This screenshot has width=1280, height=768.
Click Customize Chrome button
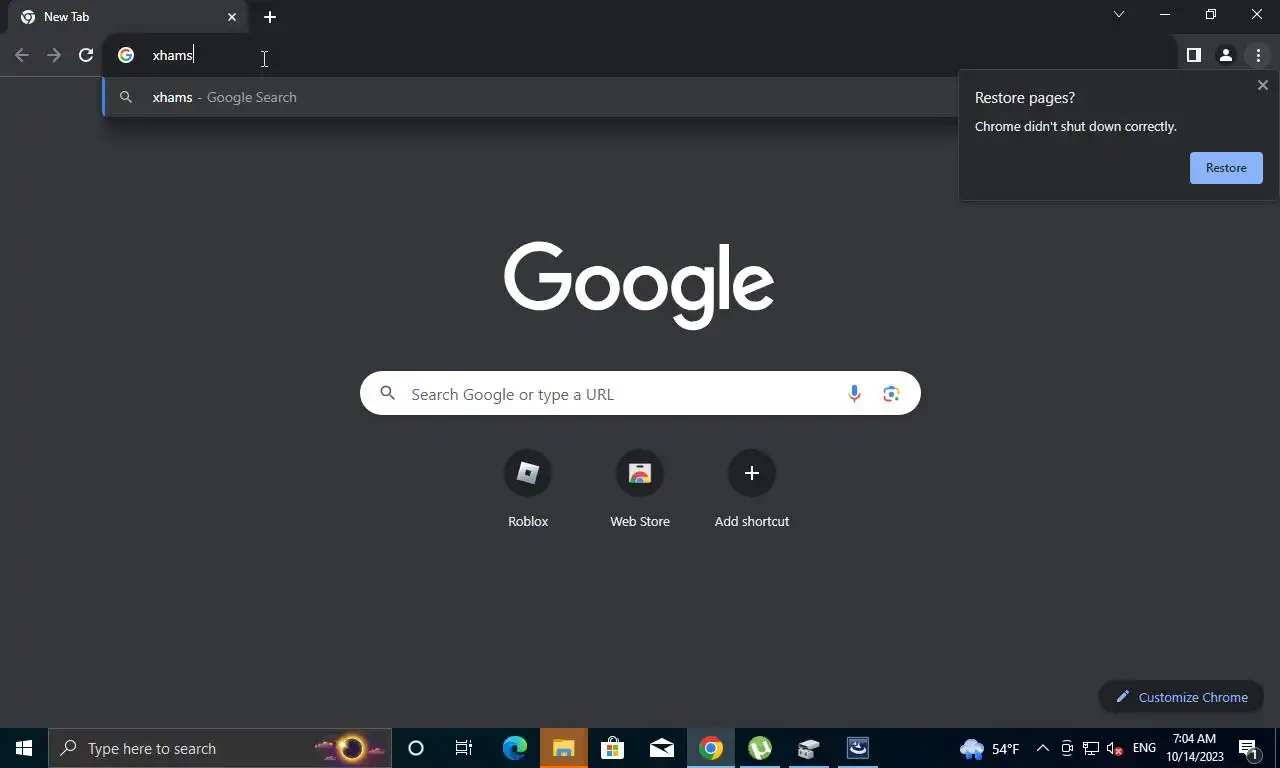tap(1181, 697)
